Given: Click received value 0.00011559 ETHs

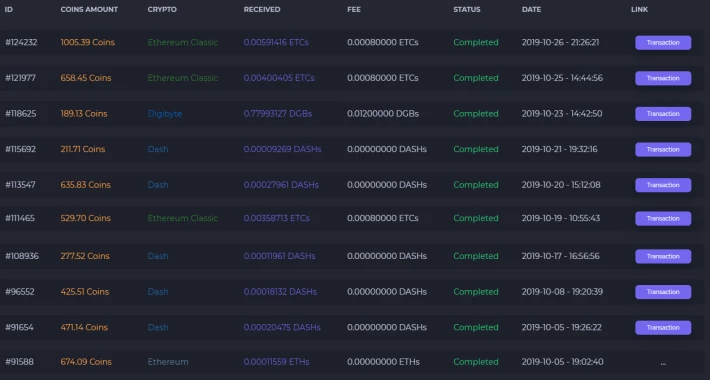Looking at the screenshot, I should 277,362.
